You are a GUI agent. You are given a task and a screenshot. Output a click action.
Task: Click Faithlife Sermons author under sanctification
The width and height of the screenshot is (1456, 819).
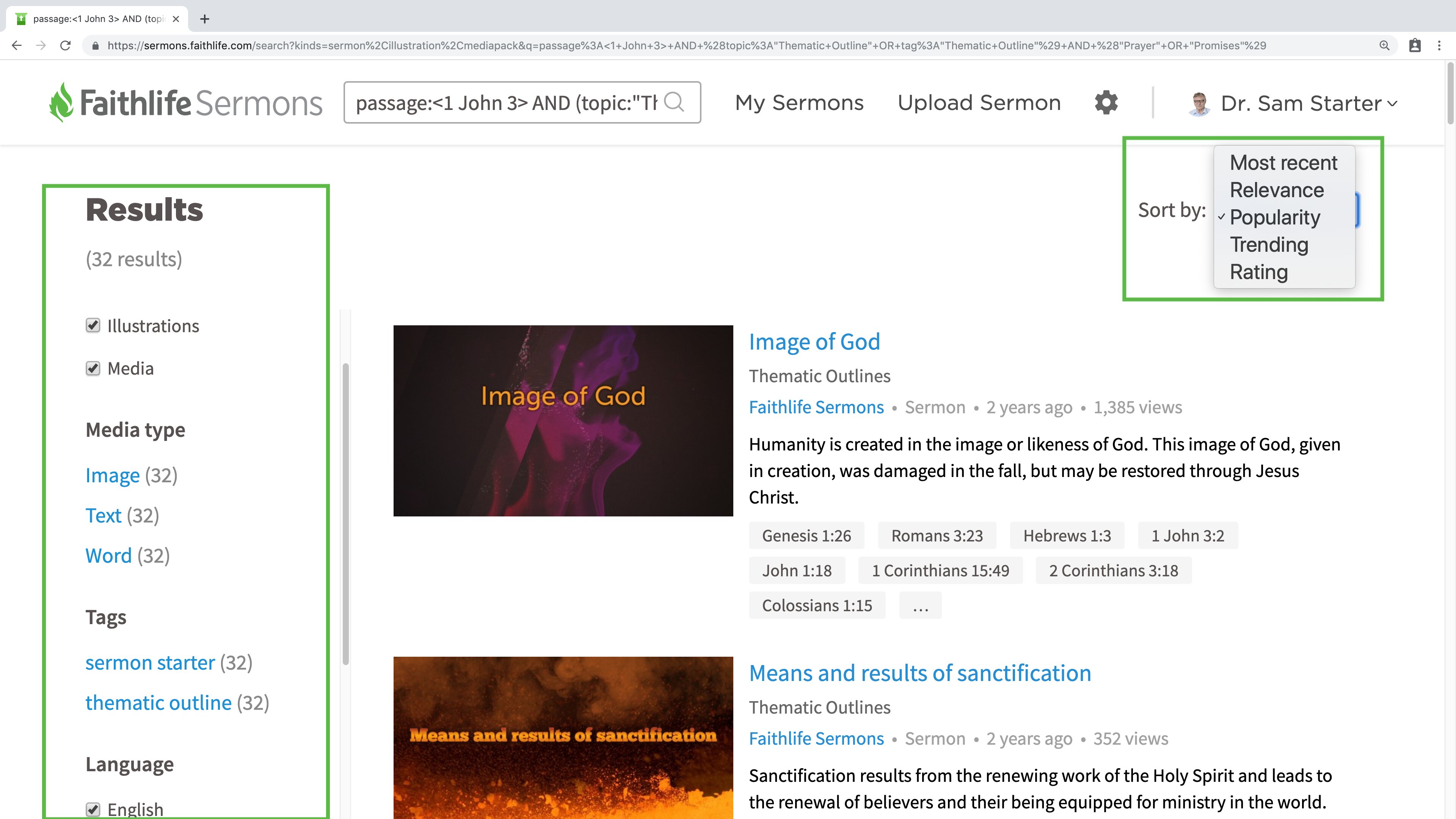(x=816, y=739)
